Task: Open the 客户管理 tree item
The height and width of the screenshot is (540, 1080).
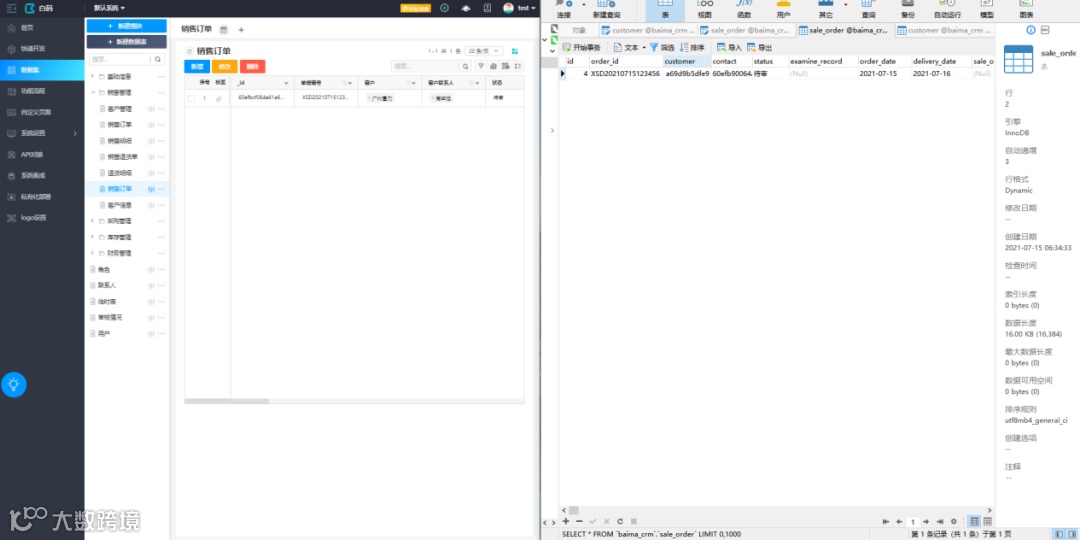Action: click(x=119, y=109)
